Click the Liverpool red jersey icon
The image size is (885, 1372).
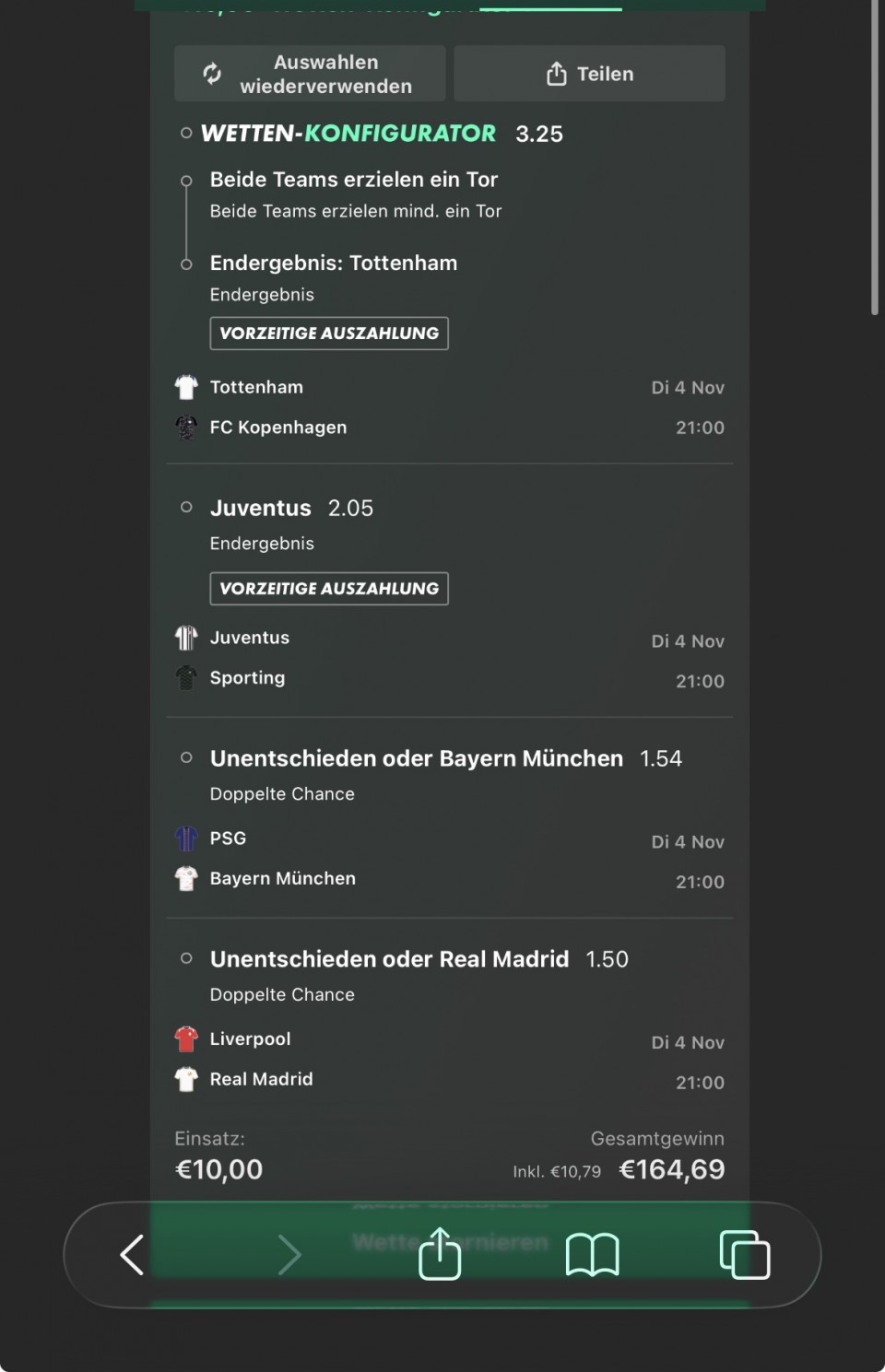point(186,1038)
